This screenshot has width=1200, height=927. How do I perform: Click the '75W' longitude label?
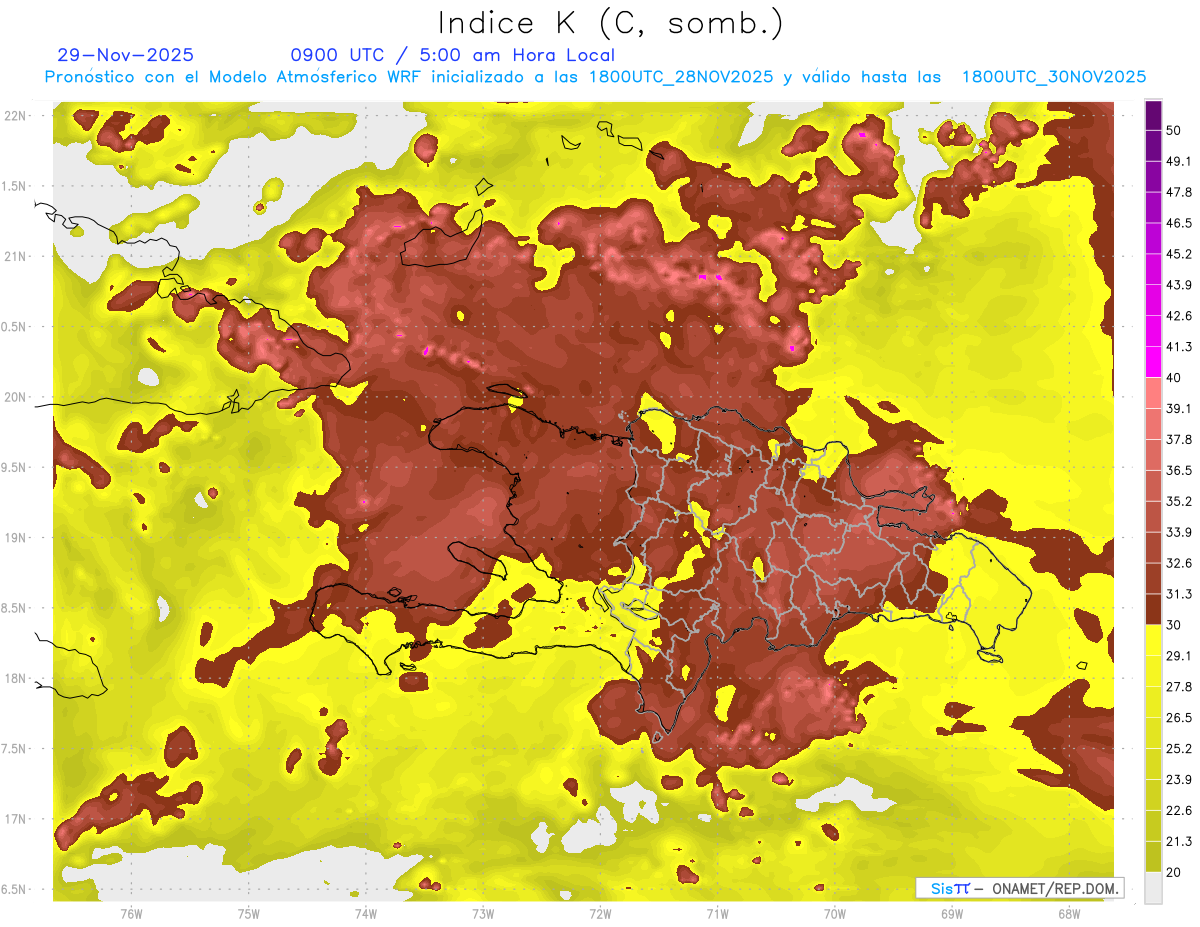point(249,913)
